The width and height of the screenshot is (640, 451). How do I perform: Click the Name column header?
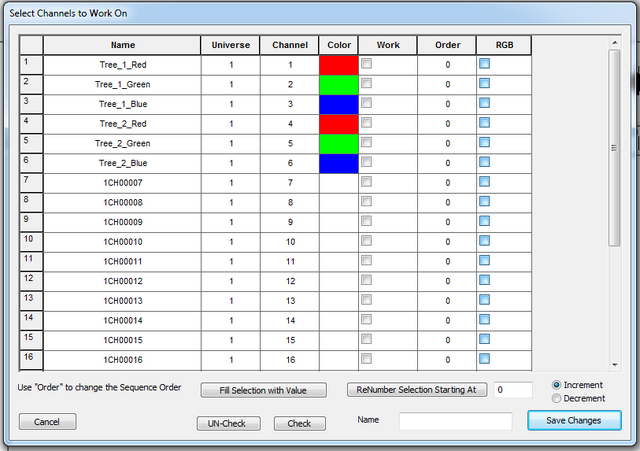point(122,45)
